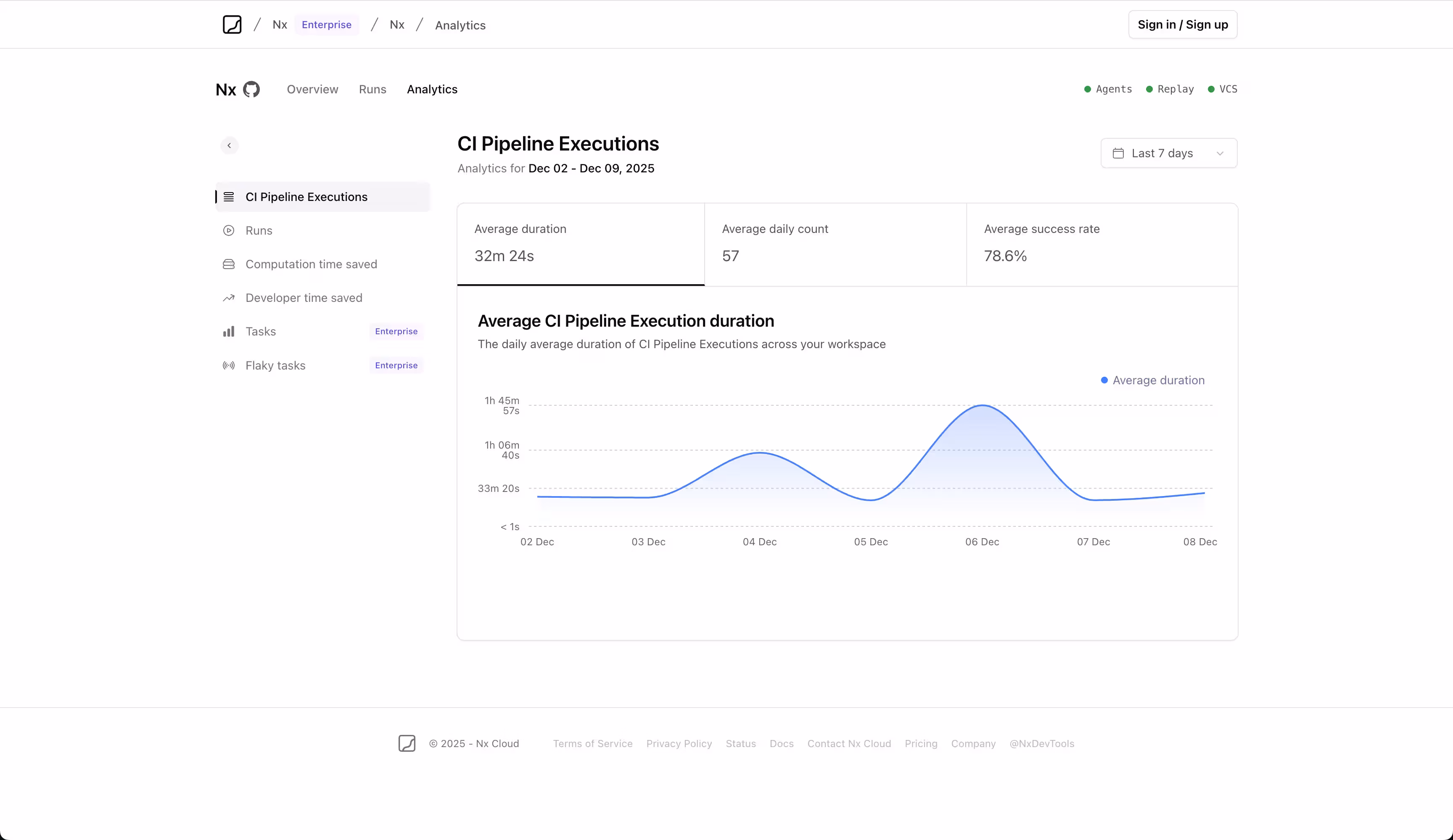Click the Flaky tasks signal icon

(229, 365)
